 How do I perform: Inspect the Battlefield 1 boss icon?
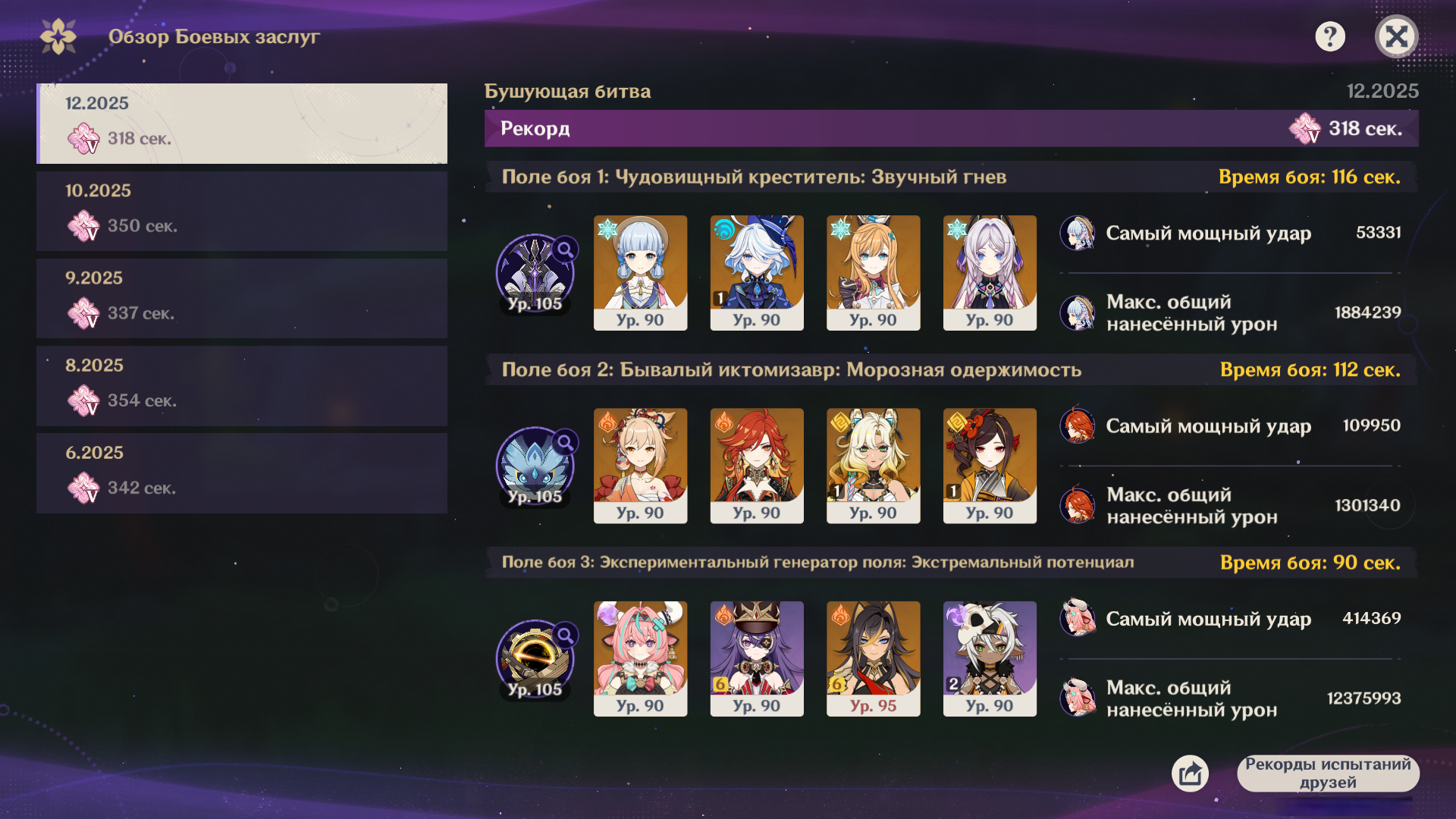[x=535, y=273]
